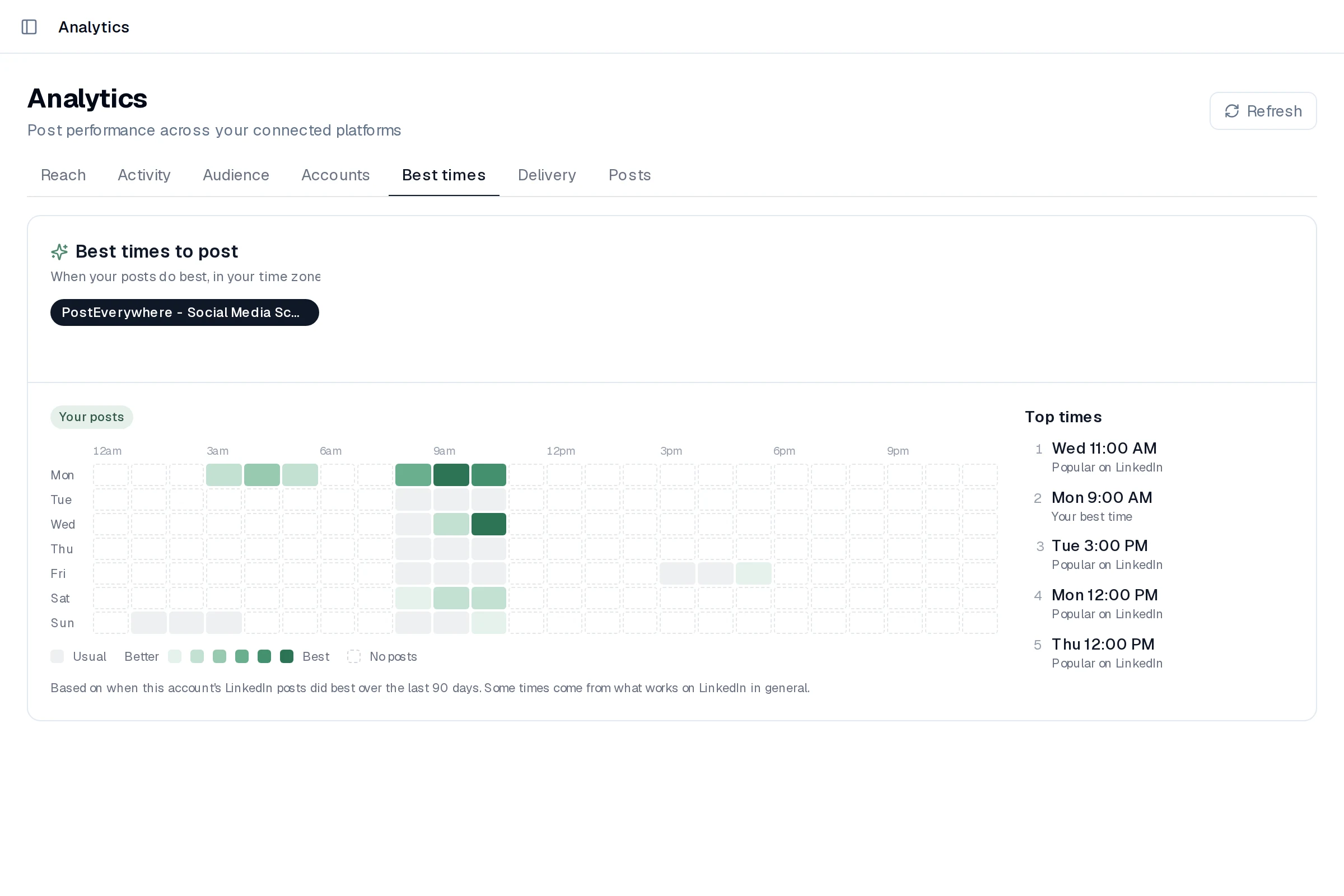Open the Posts tab
The width and height of the screenshot is (1344, 896).
click(629, 175)
